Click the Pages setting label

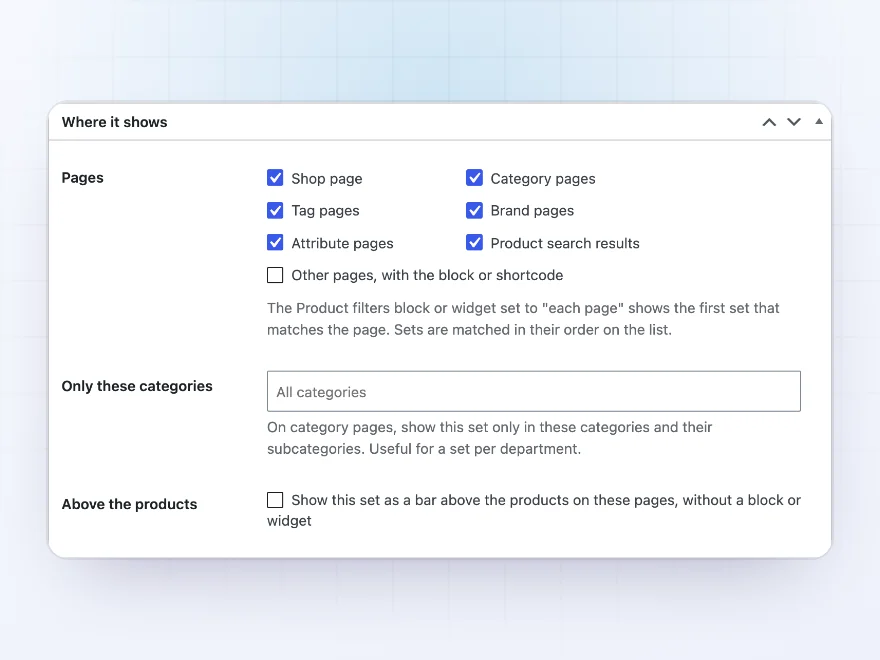(82, 178)
